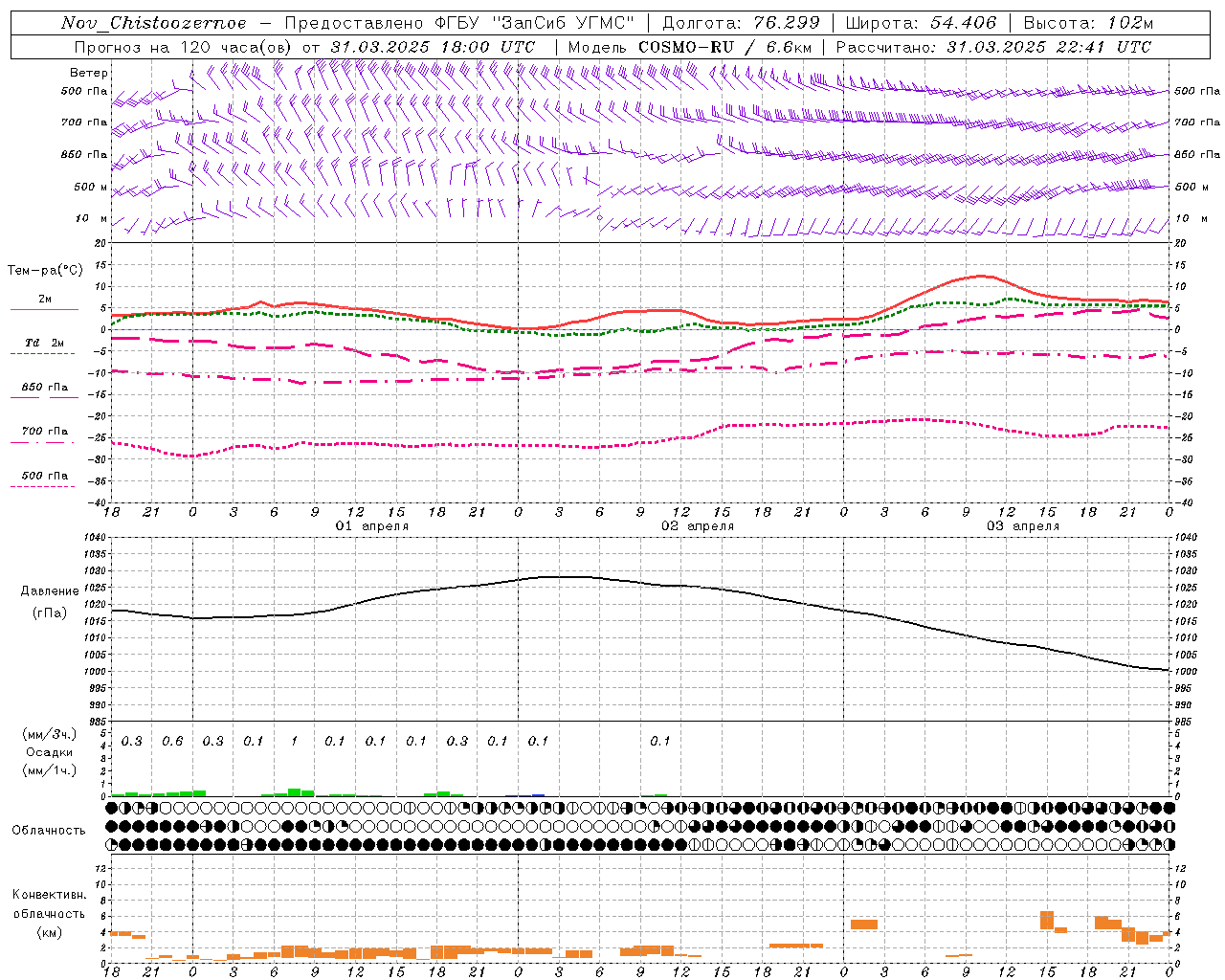The width and height of the screenshot is (1225, 980).
Task: Click the station name Nov_Chistoozernoe
Action: click(154, 23)
